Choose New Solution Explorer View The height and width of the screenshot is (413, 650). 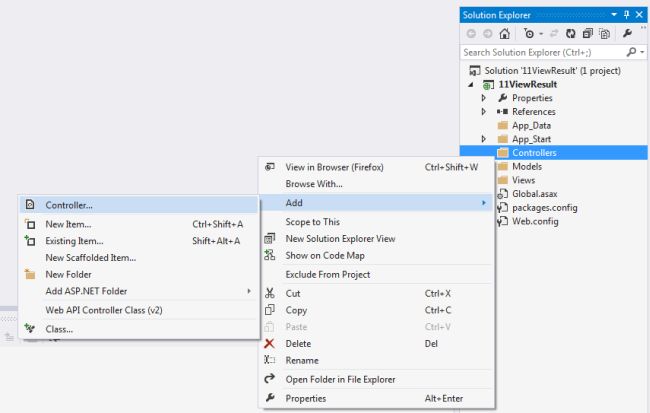tap(376, 239)
